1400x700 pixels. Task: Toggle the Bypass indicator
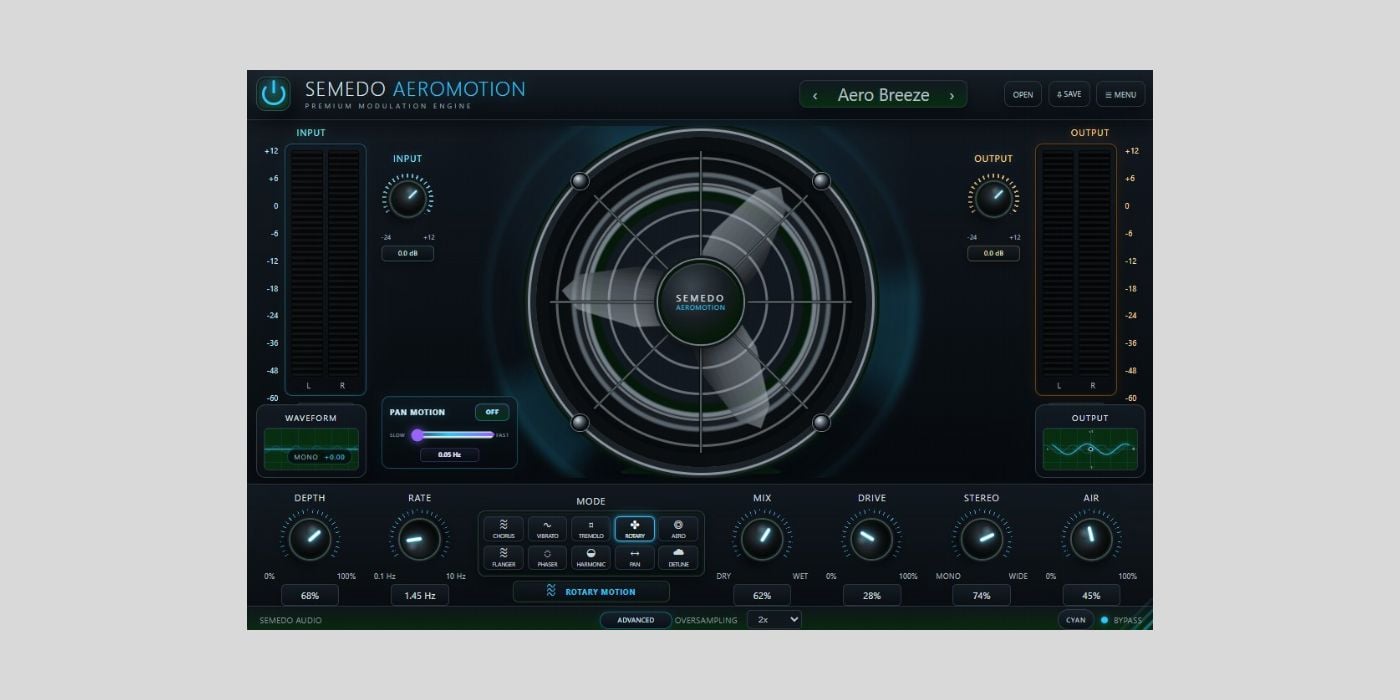[1120, 620]
